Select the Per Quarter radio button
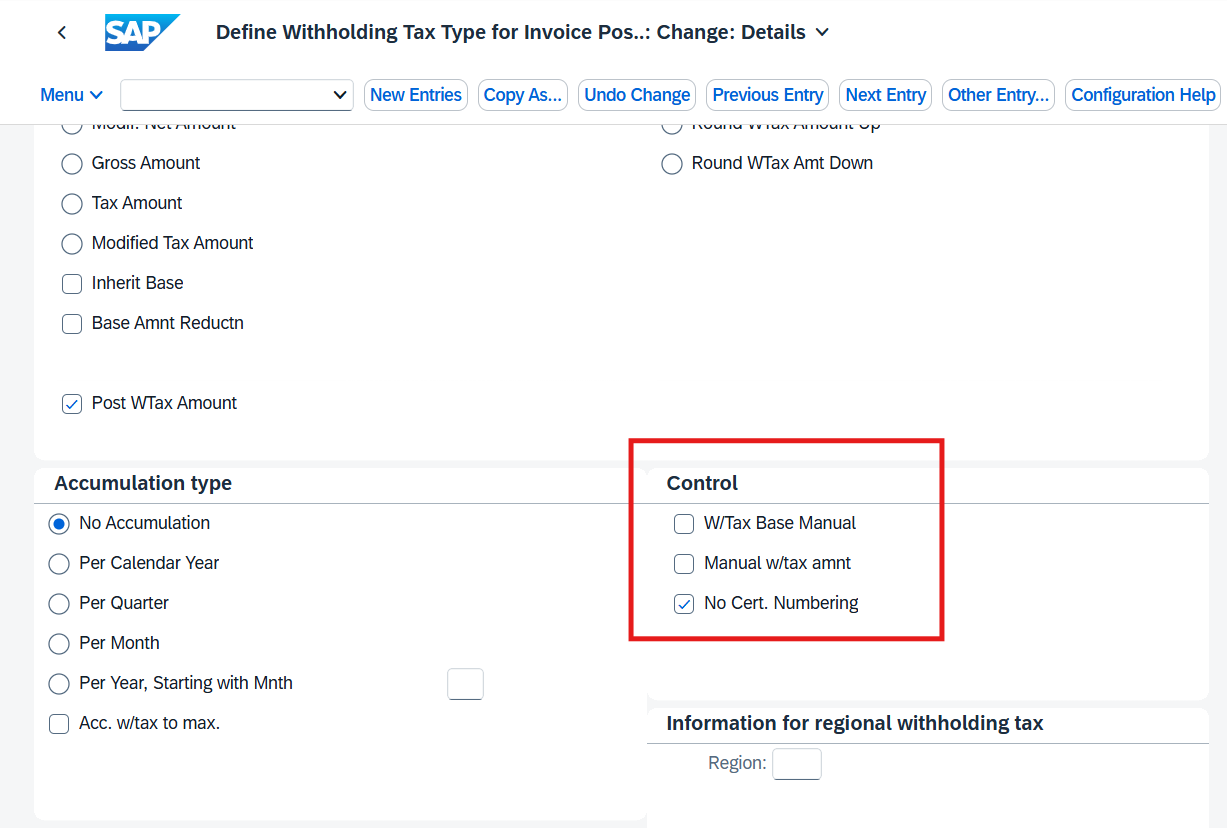 pyautogui.click(x=59, y=604)
